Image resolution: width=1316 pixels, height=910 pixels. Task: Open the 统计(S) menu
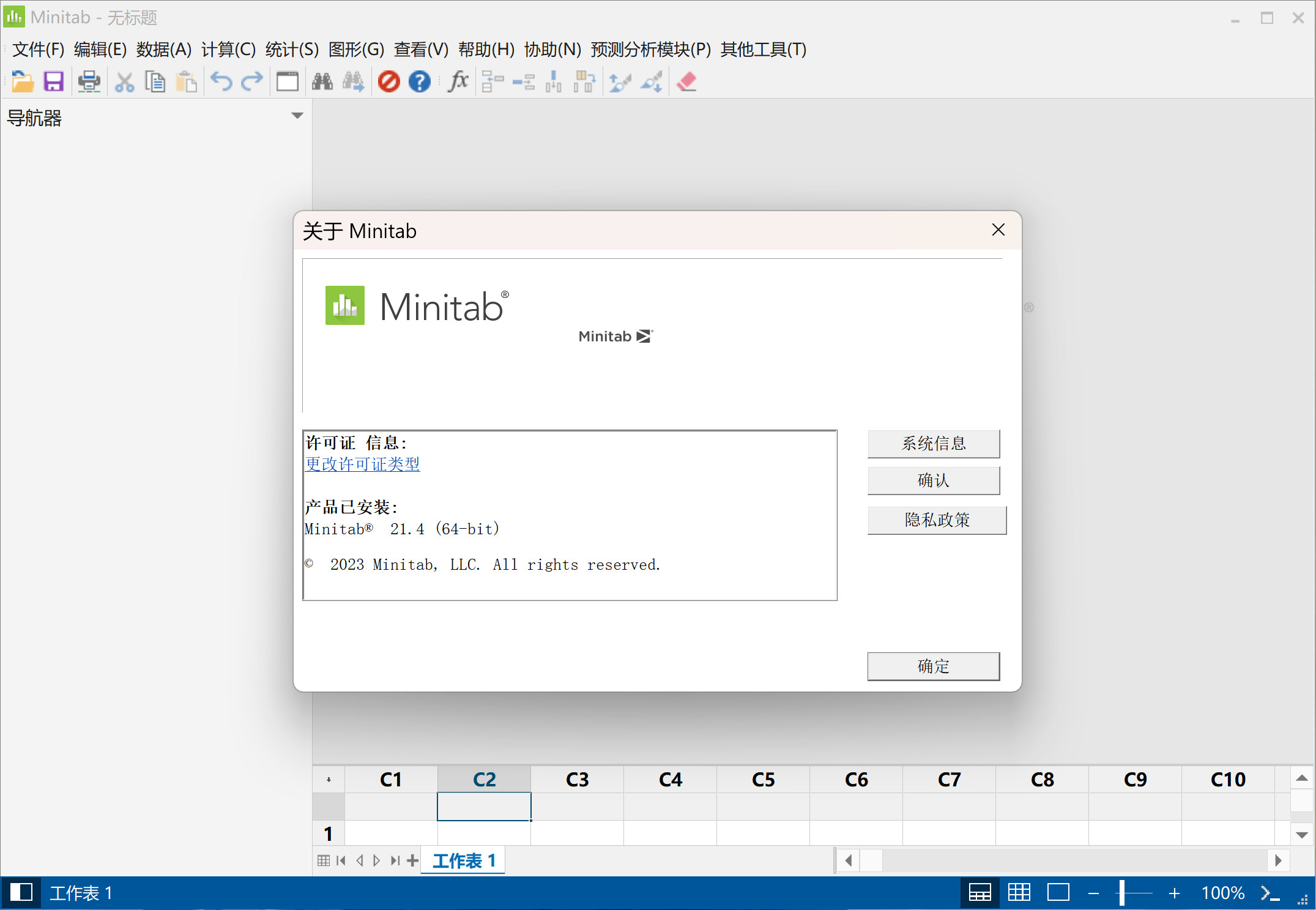tap(292, 50)
